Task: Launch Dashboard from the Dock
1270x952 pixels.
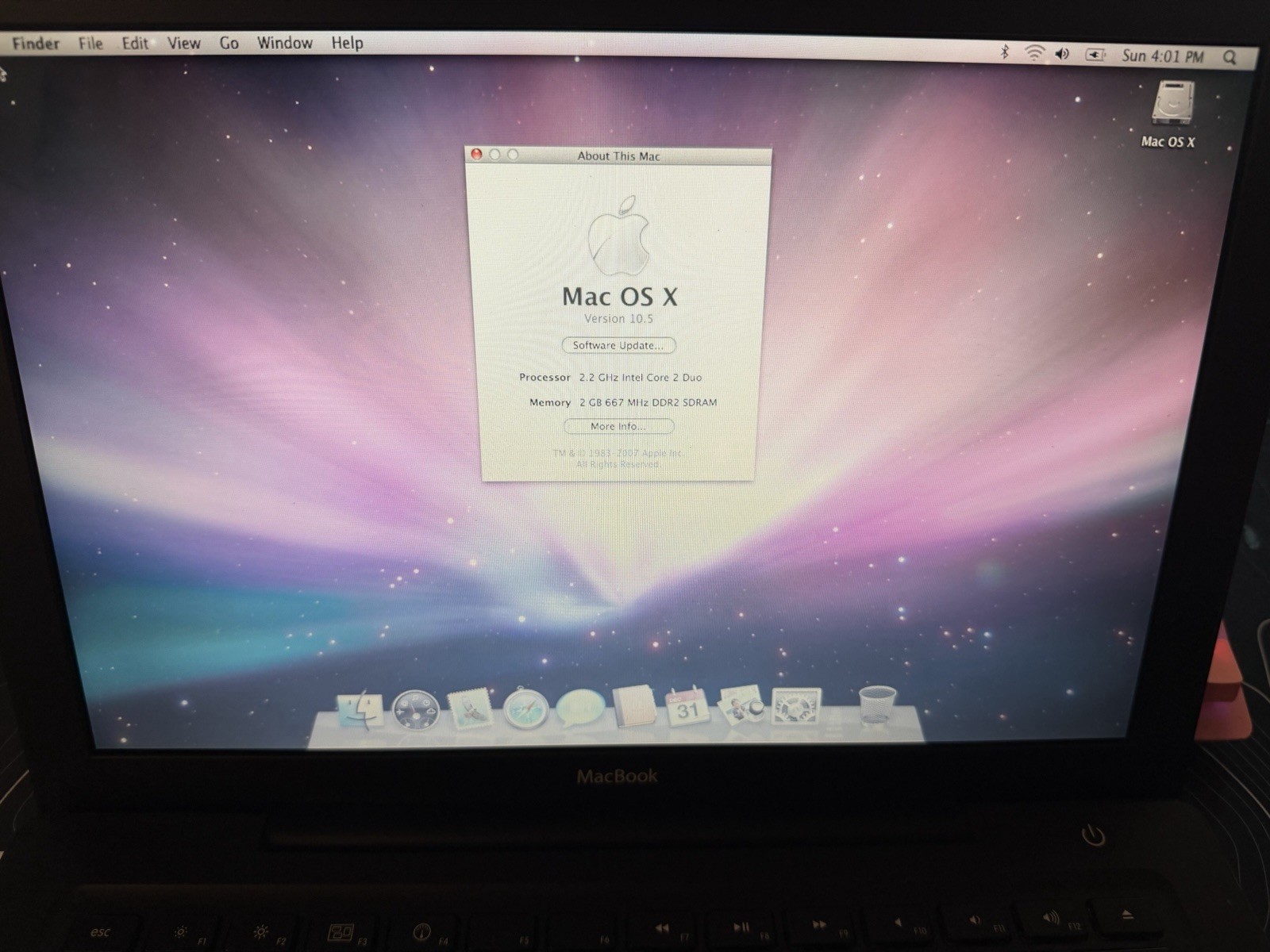Action: [415, 710]
